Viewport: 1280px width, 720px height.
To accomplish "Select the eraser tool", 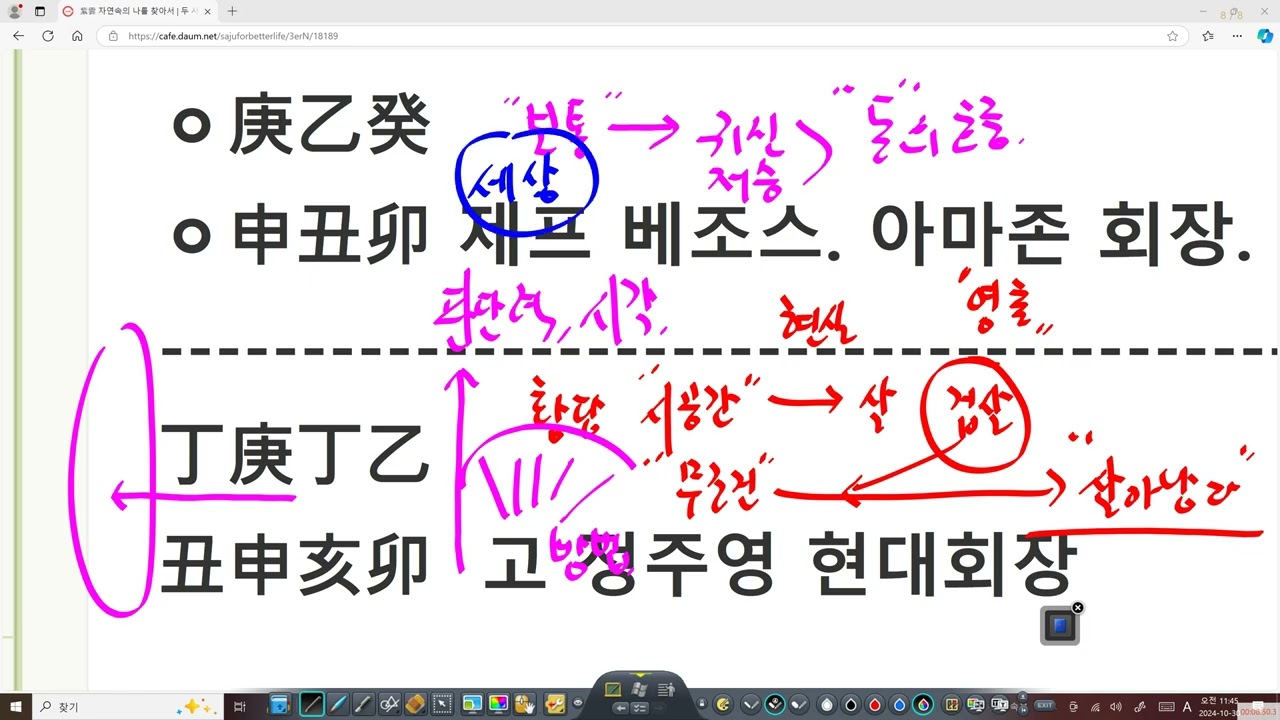I will click(x=416, y=705).
